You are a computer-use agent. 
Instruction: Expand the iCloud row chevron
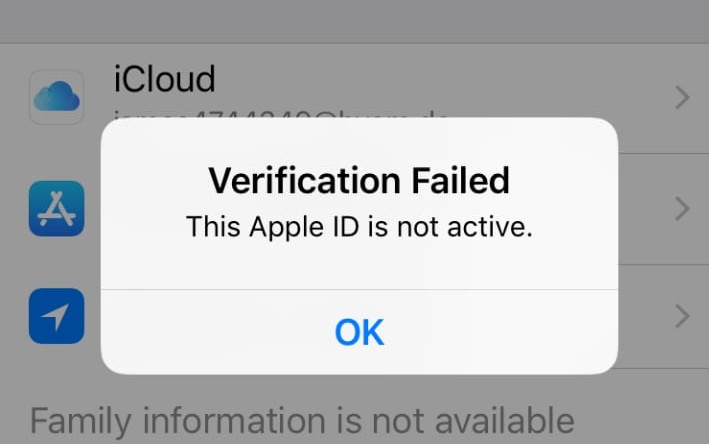point(682,98)
